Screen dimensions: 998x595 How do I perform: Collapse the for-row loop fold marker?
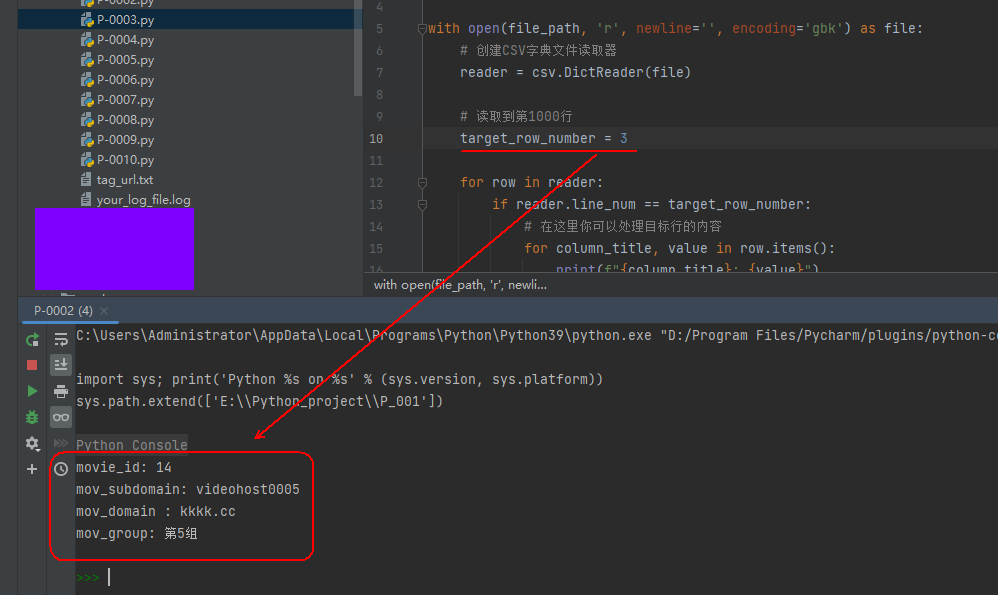pyautogui.click(x=422, y=183)
